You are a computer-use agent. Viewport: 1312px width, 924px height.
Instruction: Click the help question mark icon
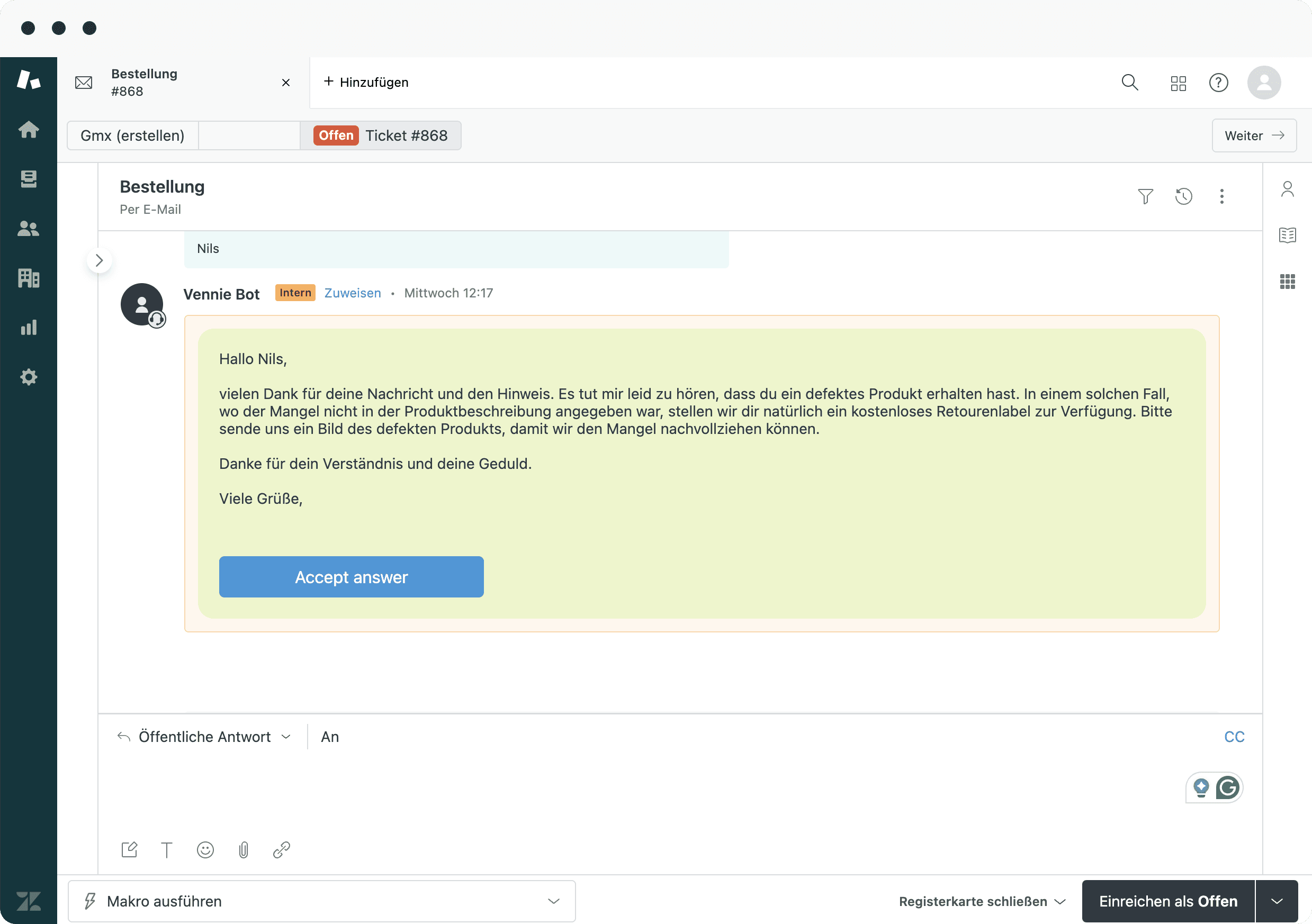[1219, 82]
